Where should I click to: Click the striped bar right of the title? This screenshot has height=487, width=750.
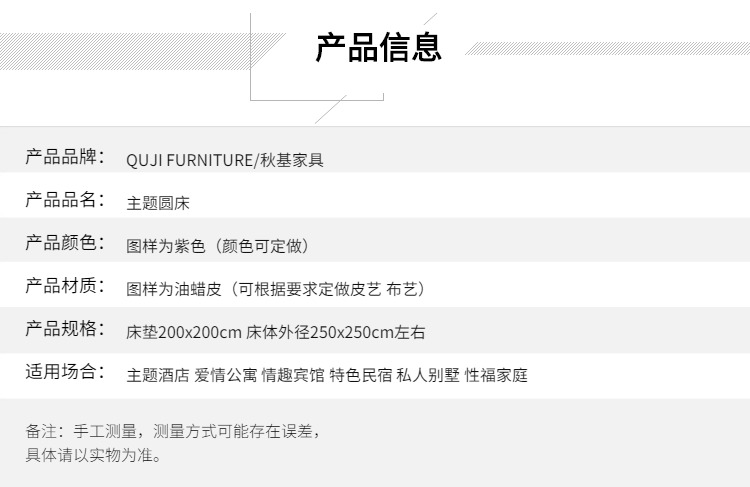coord(607,48)
